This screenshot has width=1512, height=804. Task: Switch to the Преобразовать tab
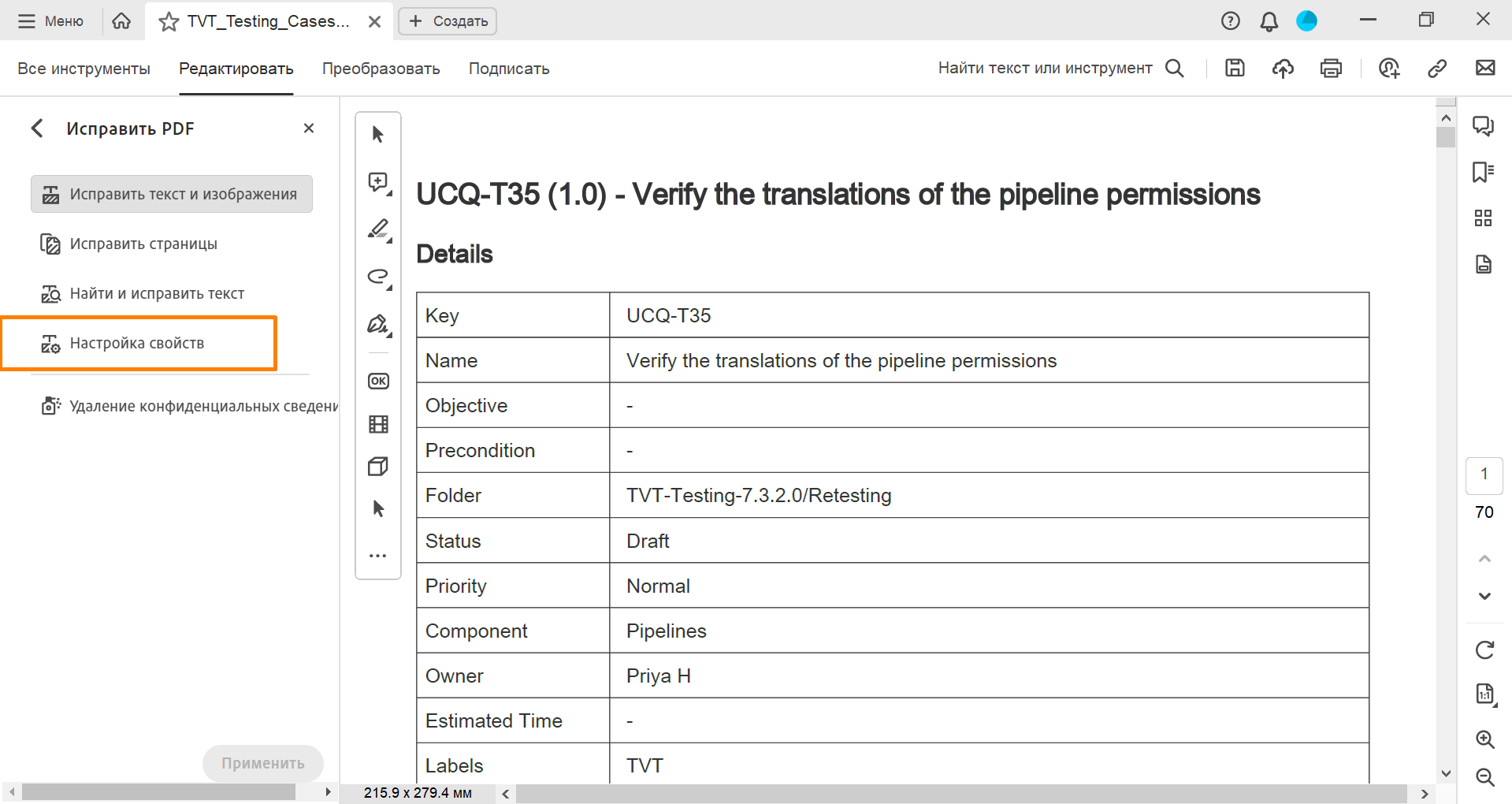[381, 69]
